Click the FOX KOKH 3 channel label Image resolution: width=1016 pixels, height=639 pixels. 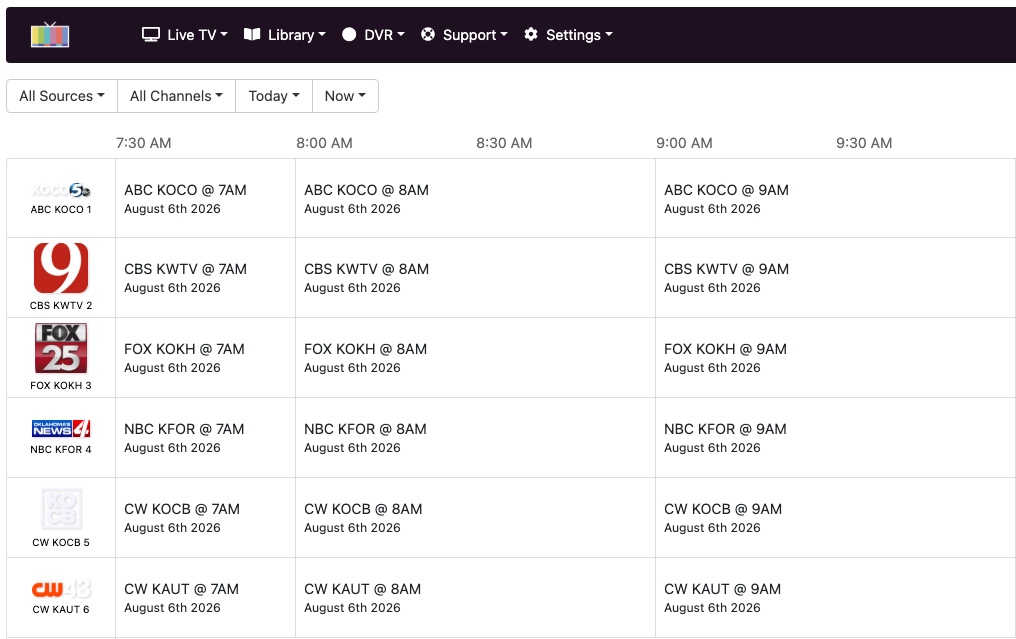[61, 385]
